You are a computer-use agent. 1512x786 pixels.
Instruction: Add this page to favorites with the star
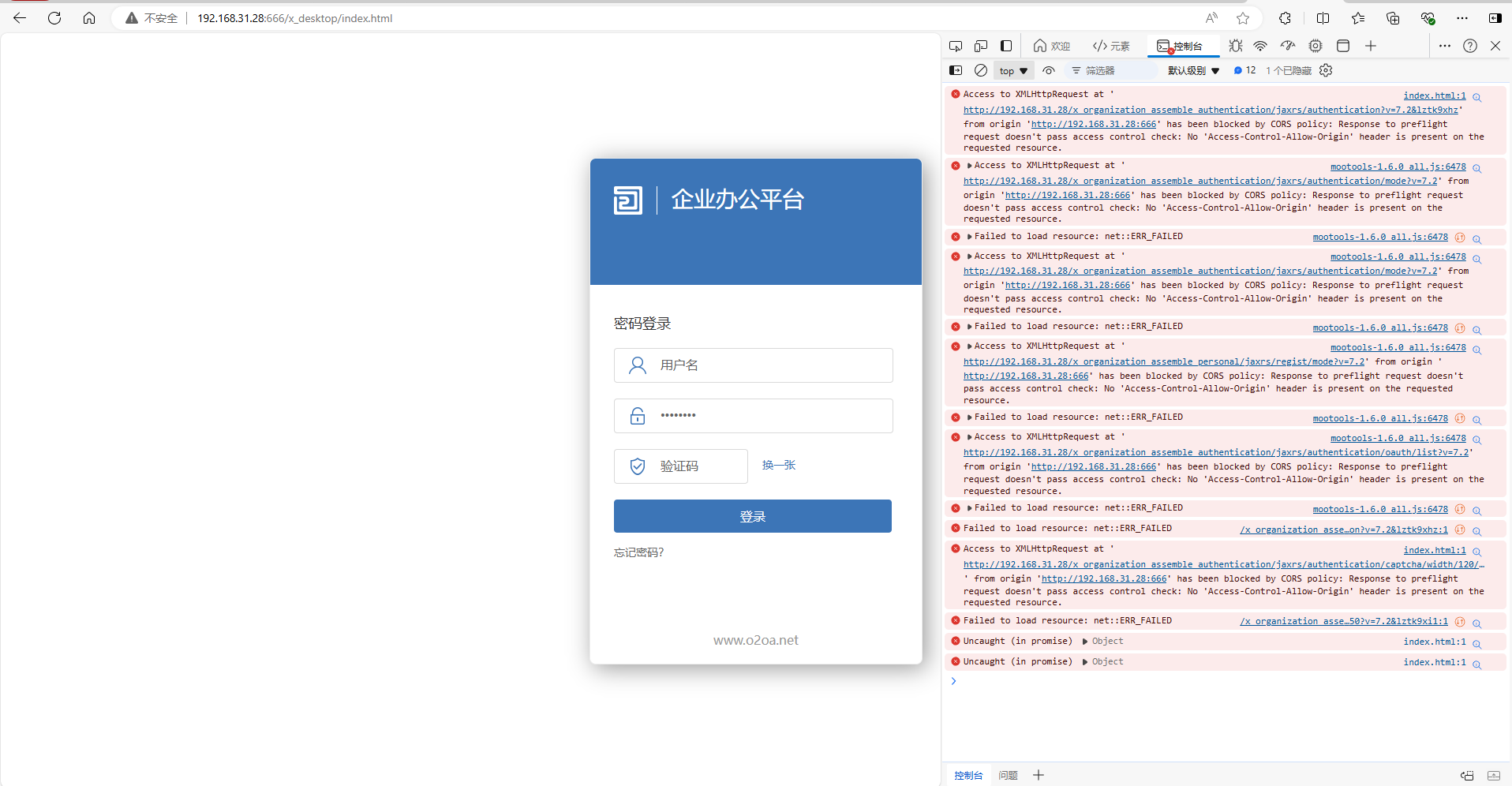coord(1243,18)
